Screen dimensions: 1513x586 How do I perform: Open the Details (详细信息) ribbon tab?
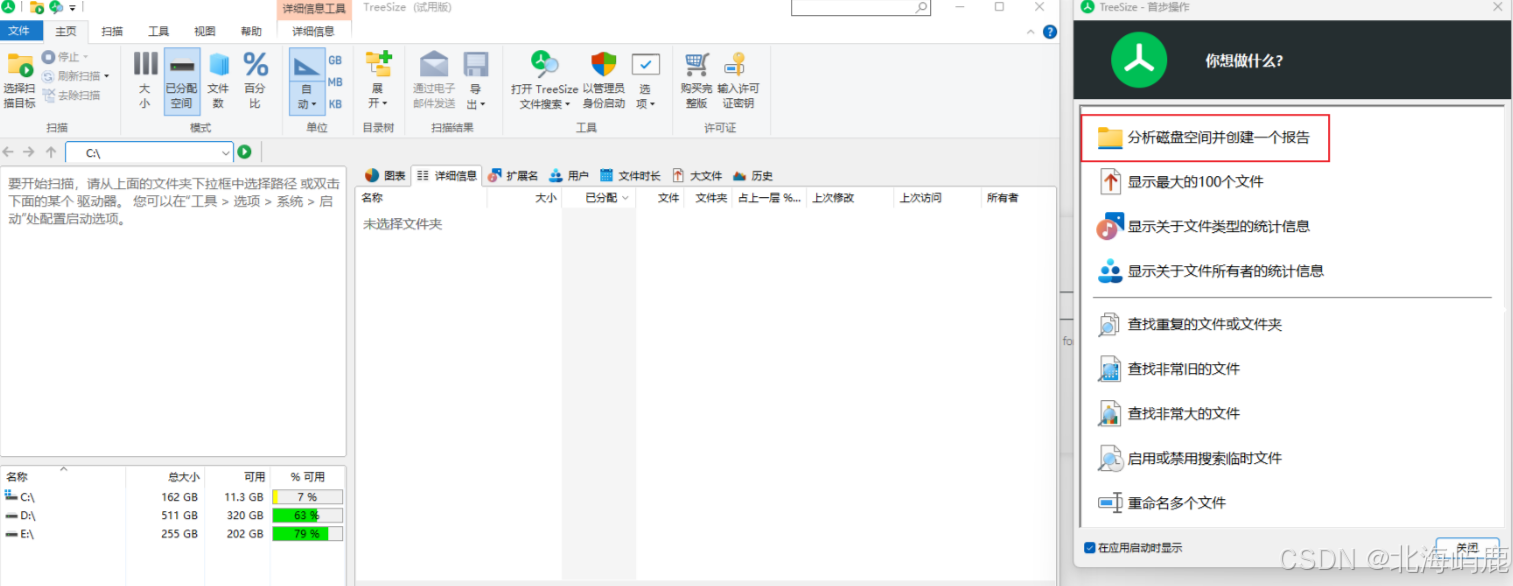point(313,31)
